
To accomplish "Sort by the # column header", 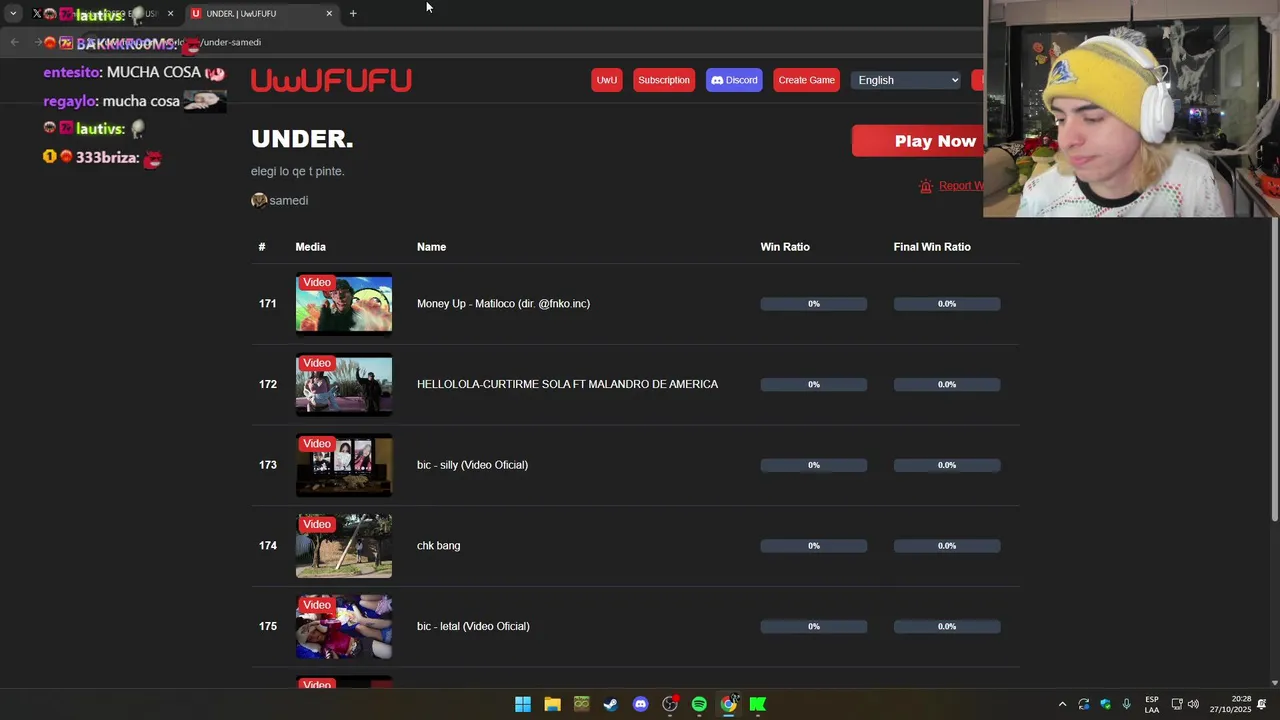I will click(262, 247).
